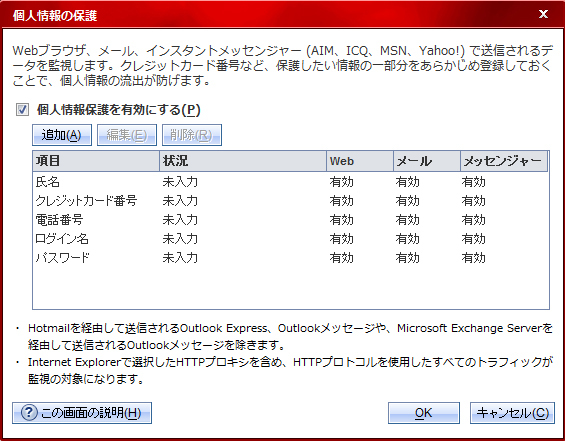The height and width of the screenshot is (441, 565).
Task: Select the 氏名 row
Action: tap(290, 182)
